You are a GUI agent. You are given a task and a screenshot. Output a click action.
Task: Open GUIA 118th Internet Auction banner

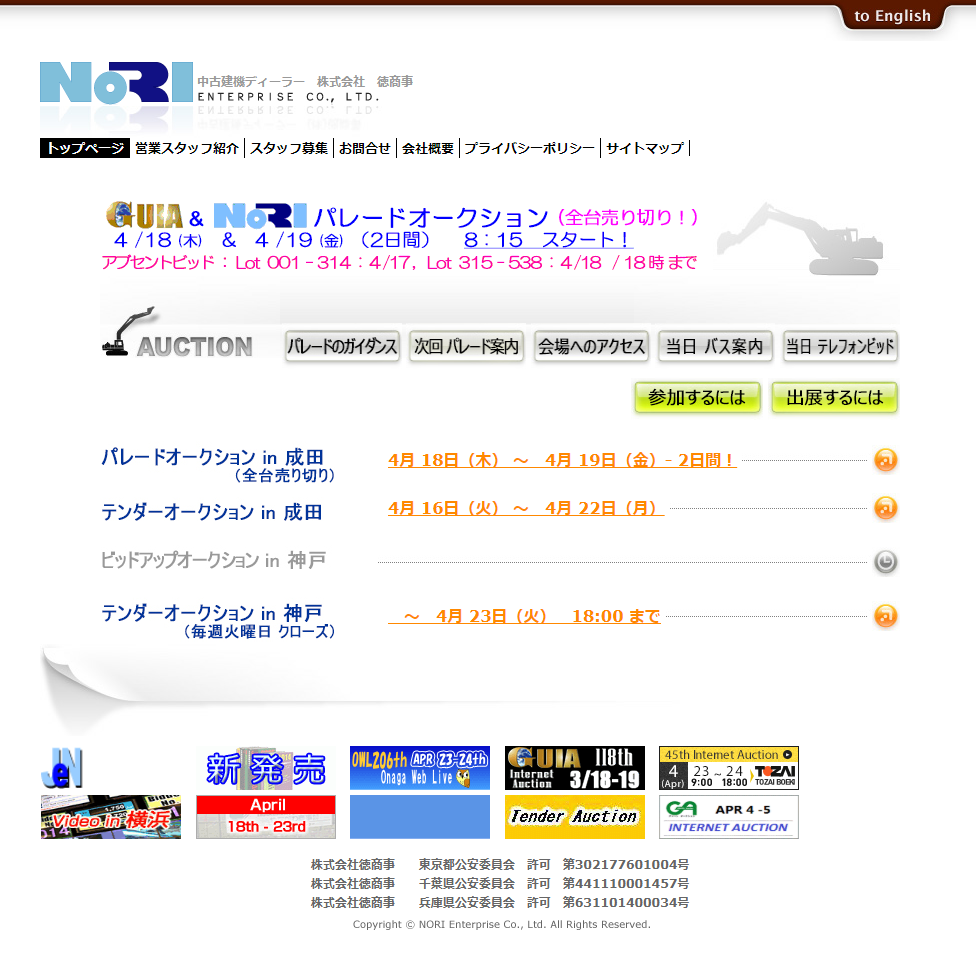click(x=575, y=768)
